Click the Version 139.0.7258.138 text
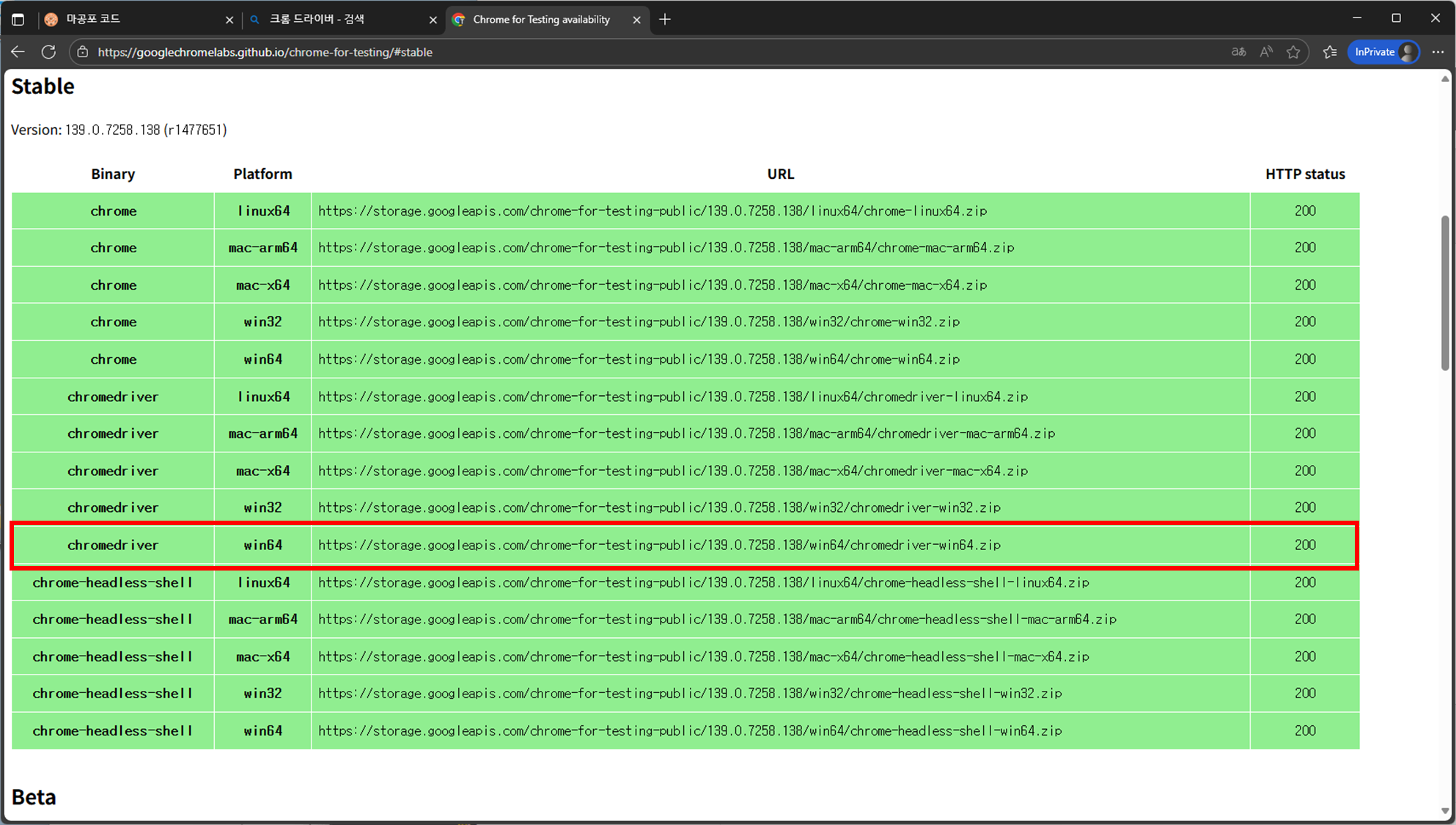1456x825 pixels. coord(119,130)
